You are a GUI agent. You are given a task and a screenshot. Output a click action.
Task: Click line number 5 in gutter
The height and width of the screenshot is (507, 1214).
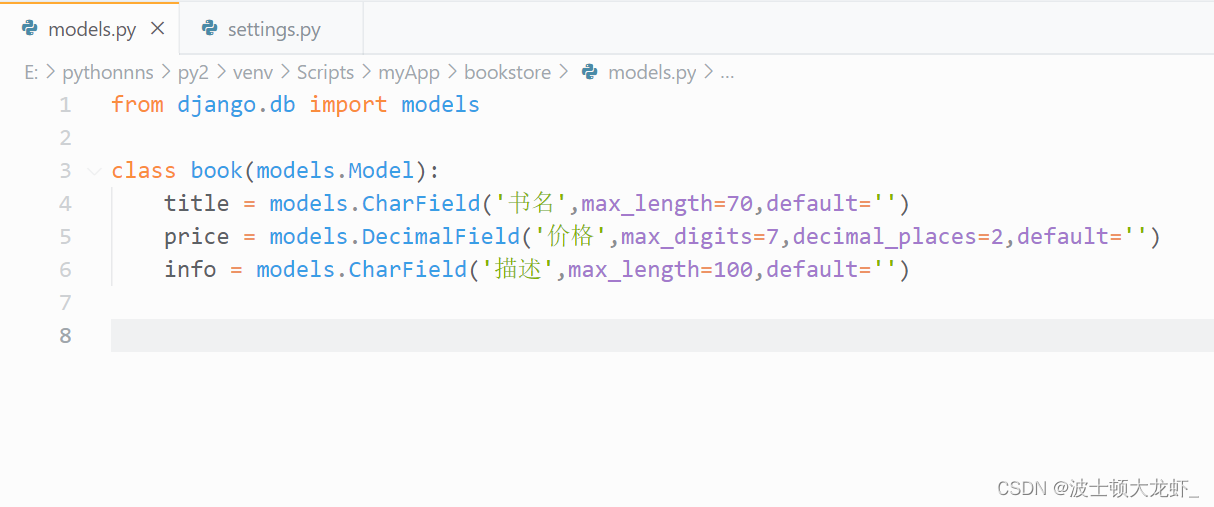[x=65, y=237]
